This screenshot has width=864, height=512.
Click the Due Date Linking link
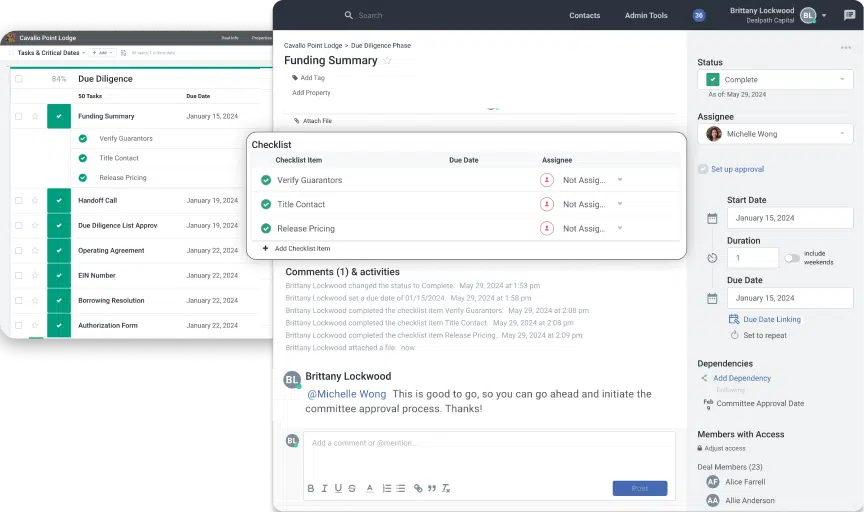tap(771, 319)
